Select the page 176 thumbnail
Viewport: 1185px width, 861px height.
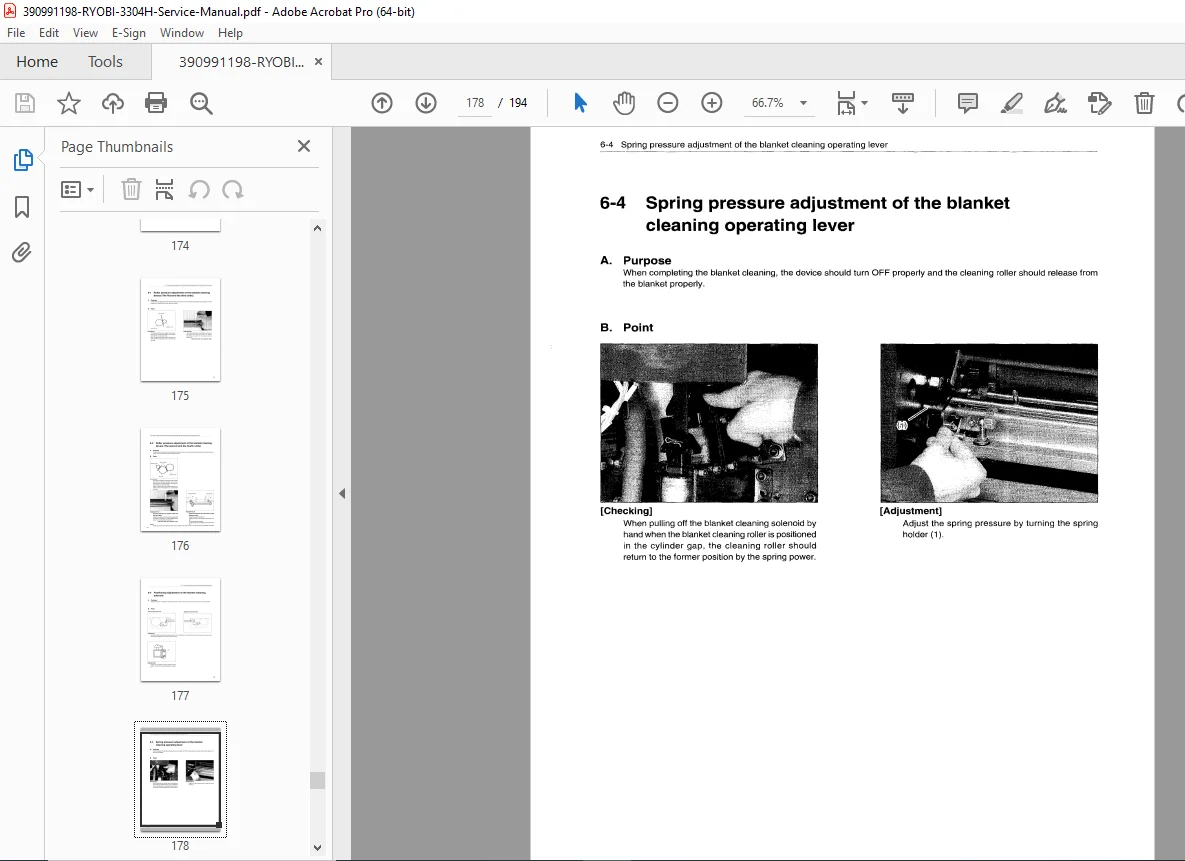click(x=181, y=479)
